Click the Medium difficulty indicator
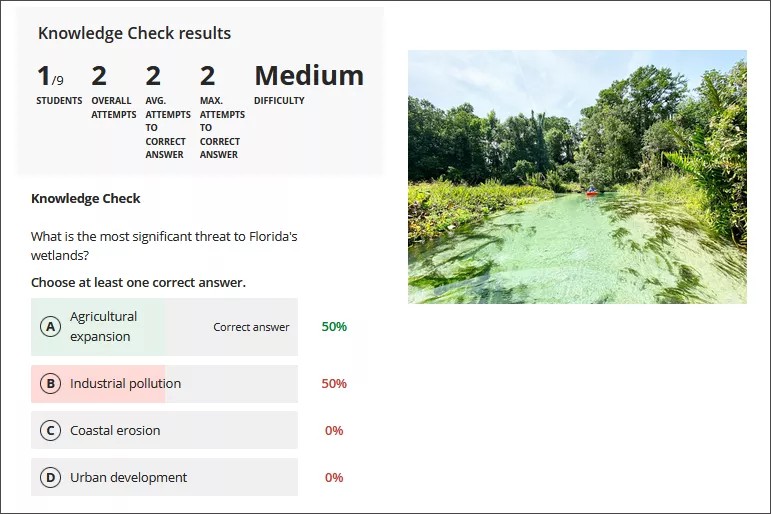 pyautogui.click(x=308, y=77)
